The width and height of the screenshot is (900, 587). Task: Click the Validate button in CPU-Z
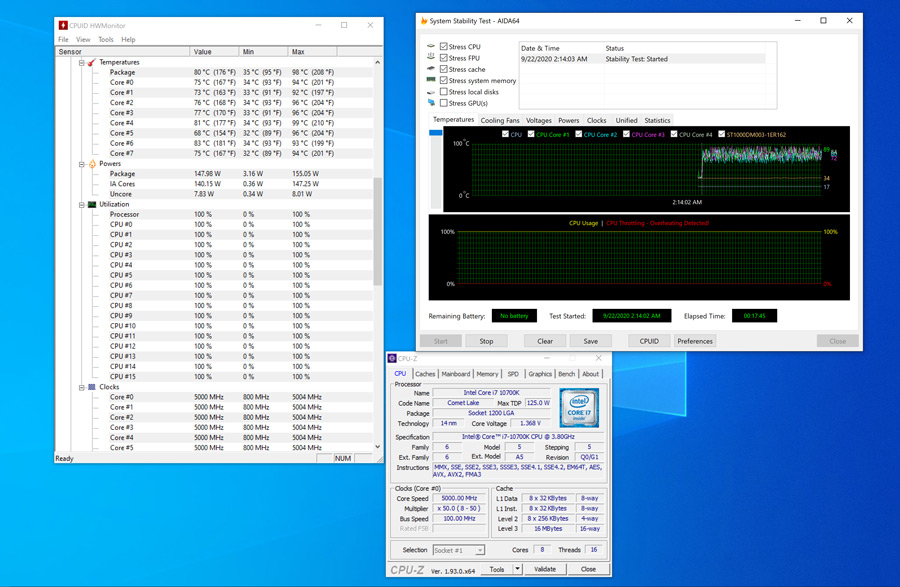click(545, 569)
